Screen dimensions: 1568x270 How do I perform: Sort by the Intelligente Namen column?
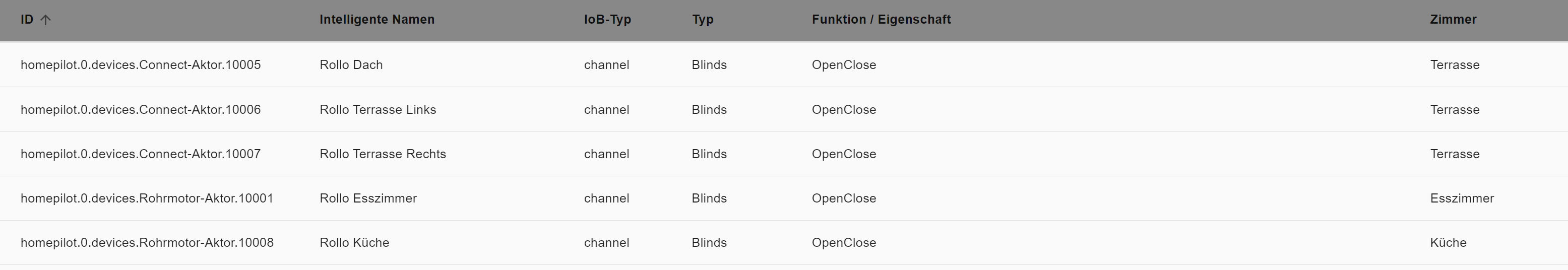[377, 20]
